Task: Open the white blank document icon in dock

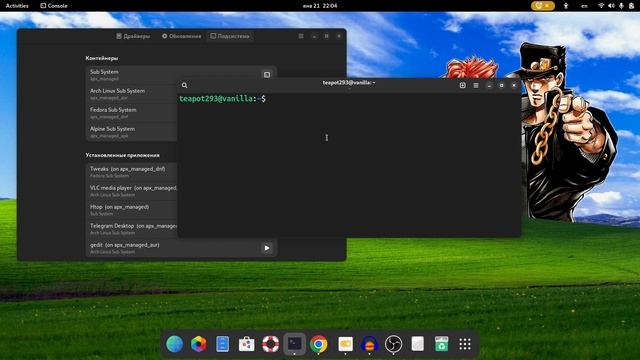Action: (x=418, y=344)
